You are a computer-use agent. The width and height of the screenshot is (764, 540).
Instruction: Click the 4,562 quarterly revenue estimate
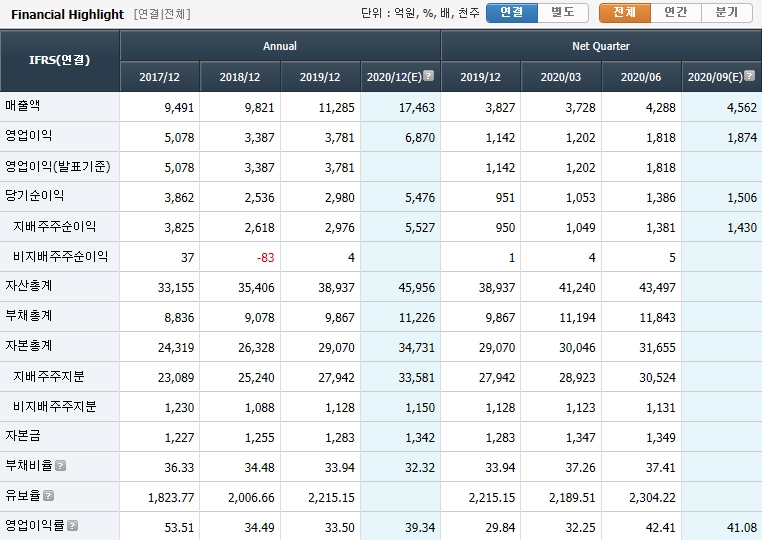pyautogui.click(x=722, y=107)
